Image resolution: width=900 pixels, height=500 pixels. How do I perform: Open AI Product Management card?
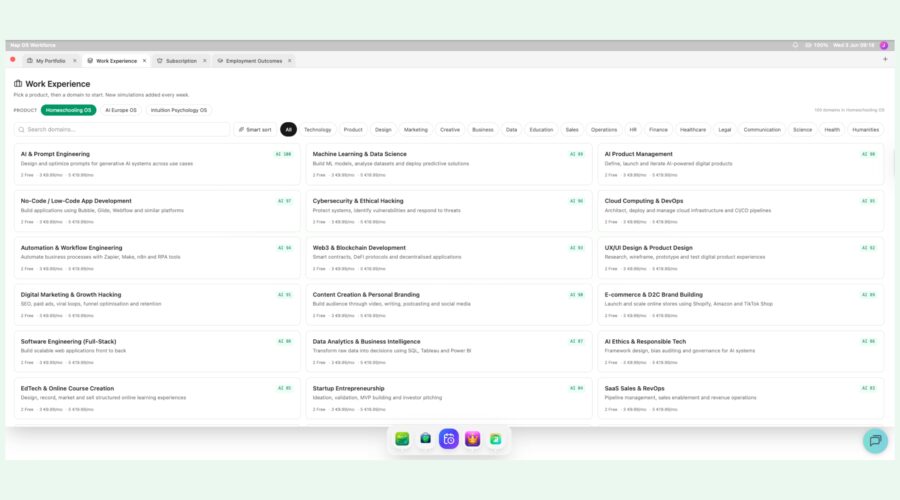click(741, 164)
